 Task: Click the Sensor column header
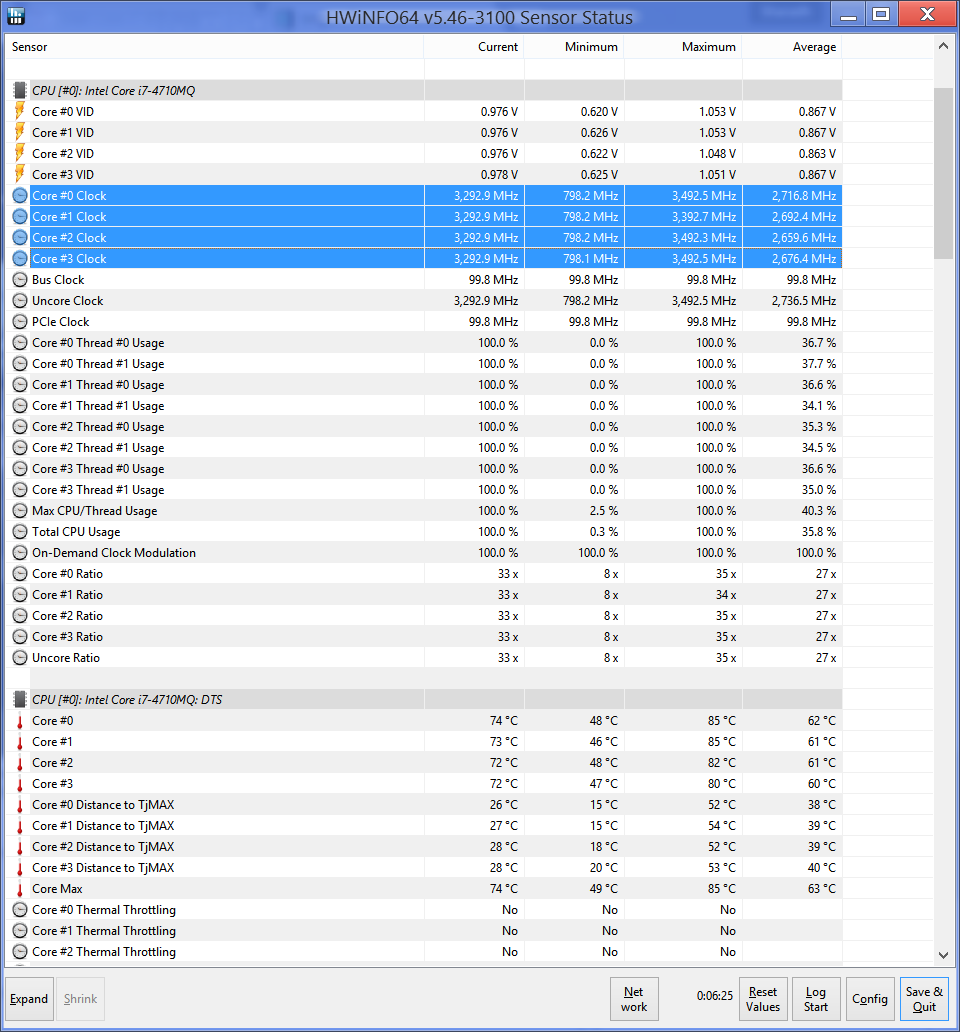[x=214, y=47]
